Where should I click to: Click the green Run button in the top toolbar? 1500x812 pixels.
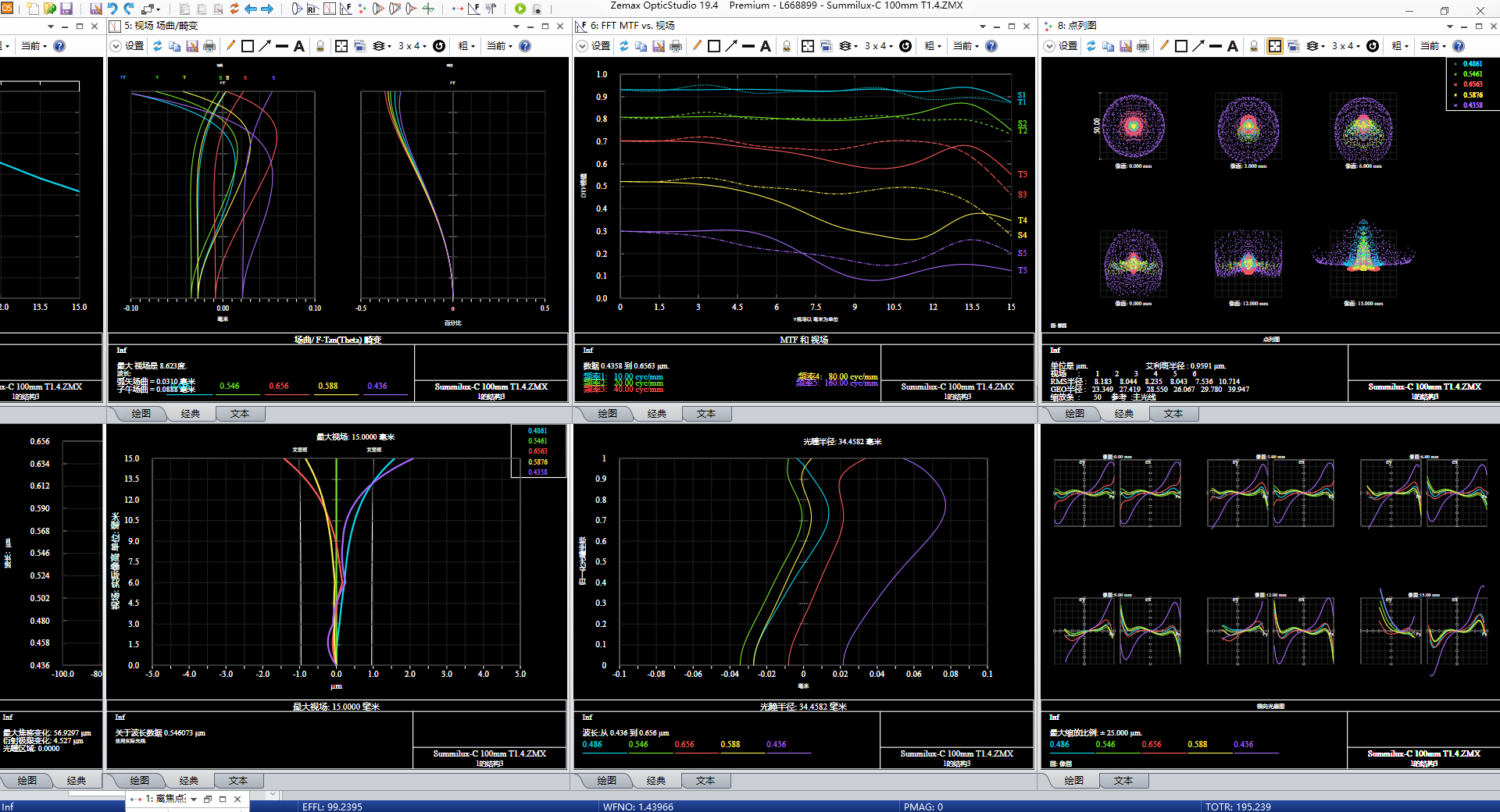pyautogui.click(x=520, y=9)
